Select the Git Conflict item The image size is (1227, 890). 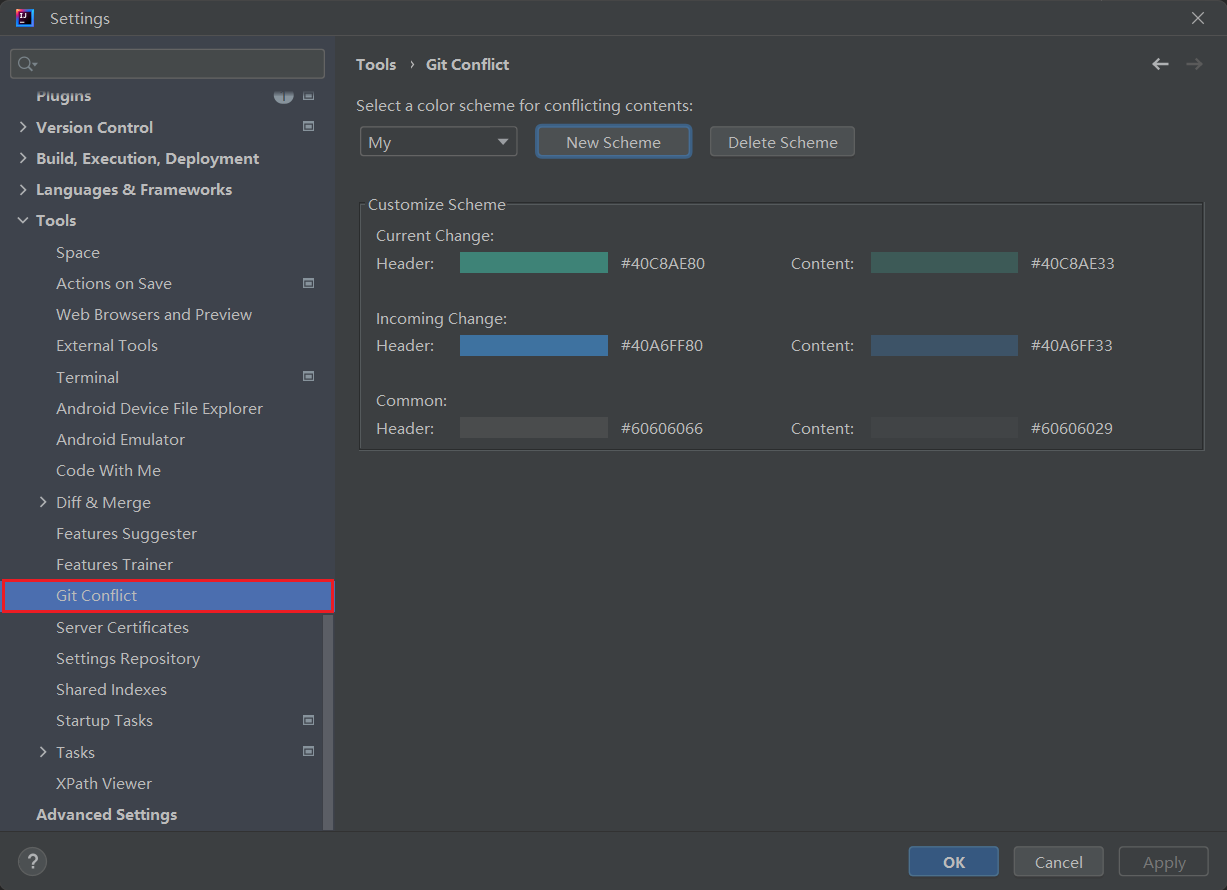pos(167,596)
